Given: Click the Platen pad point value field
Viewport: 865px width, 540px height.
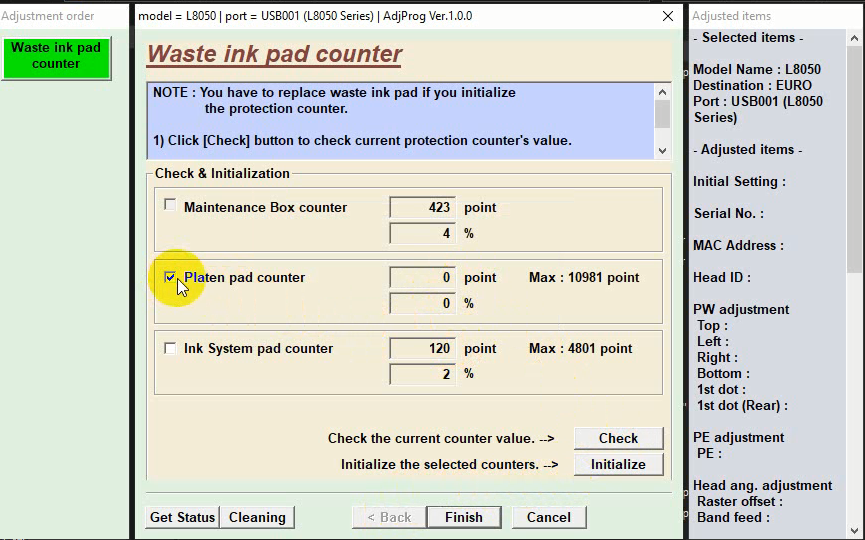Looking at the screenshot, I should point(422,278).
